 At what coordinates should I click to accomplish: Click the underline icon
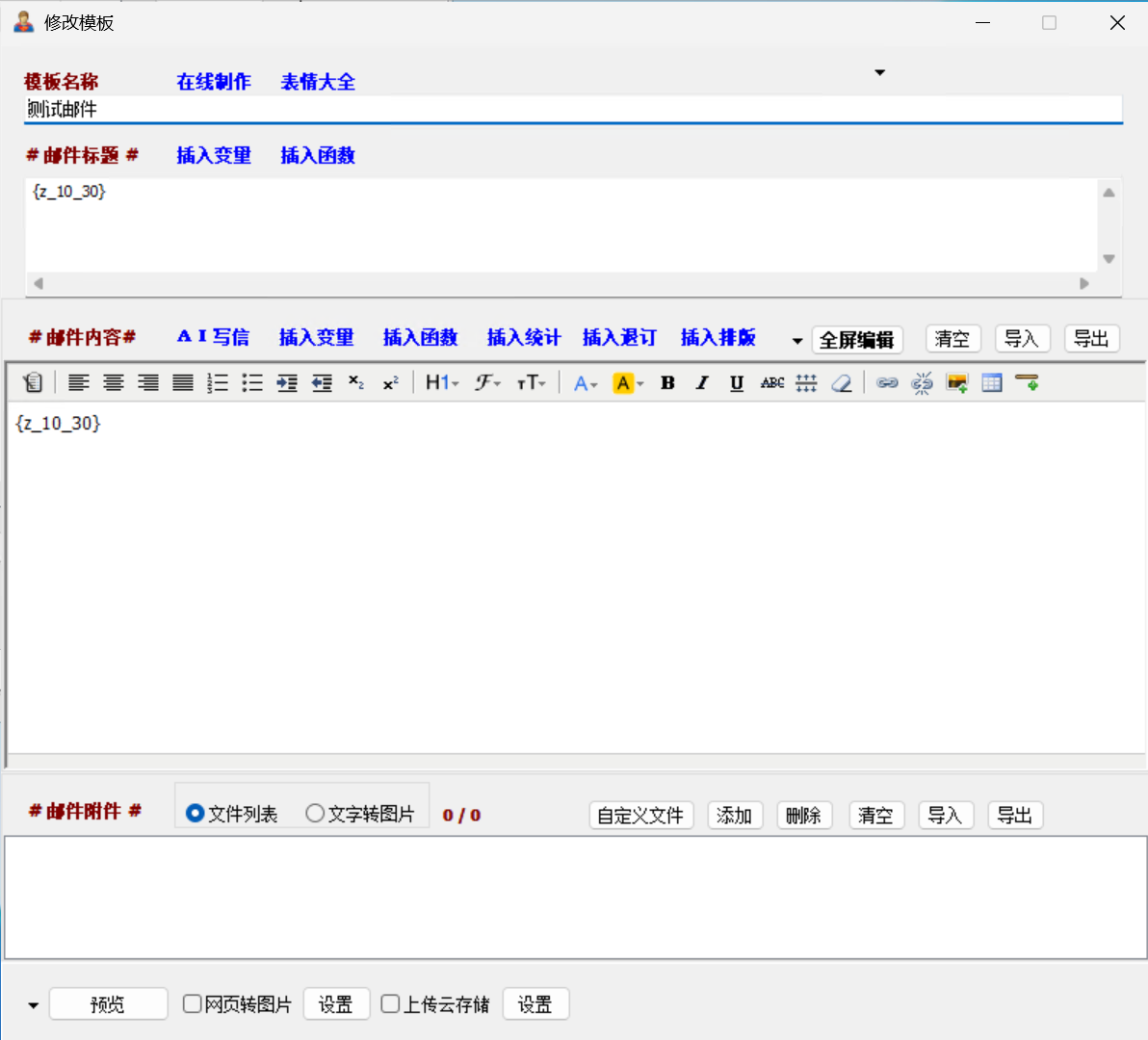[x=737, y=383]
